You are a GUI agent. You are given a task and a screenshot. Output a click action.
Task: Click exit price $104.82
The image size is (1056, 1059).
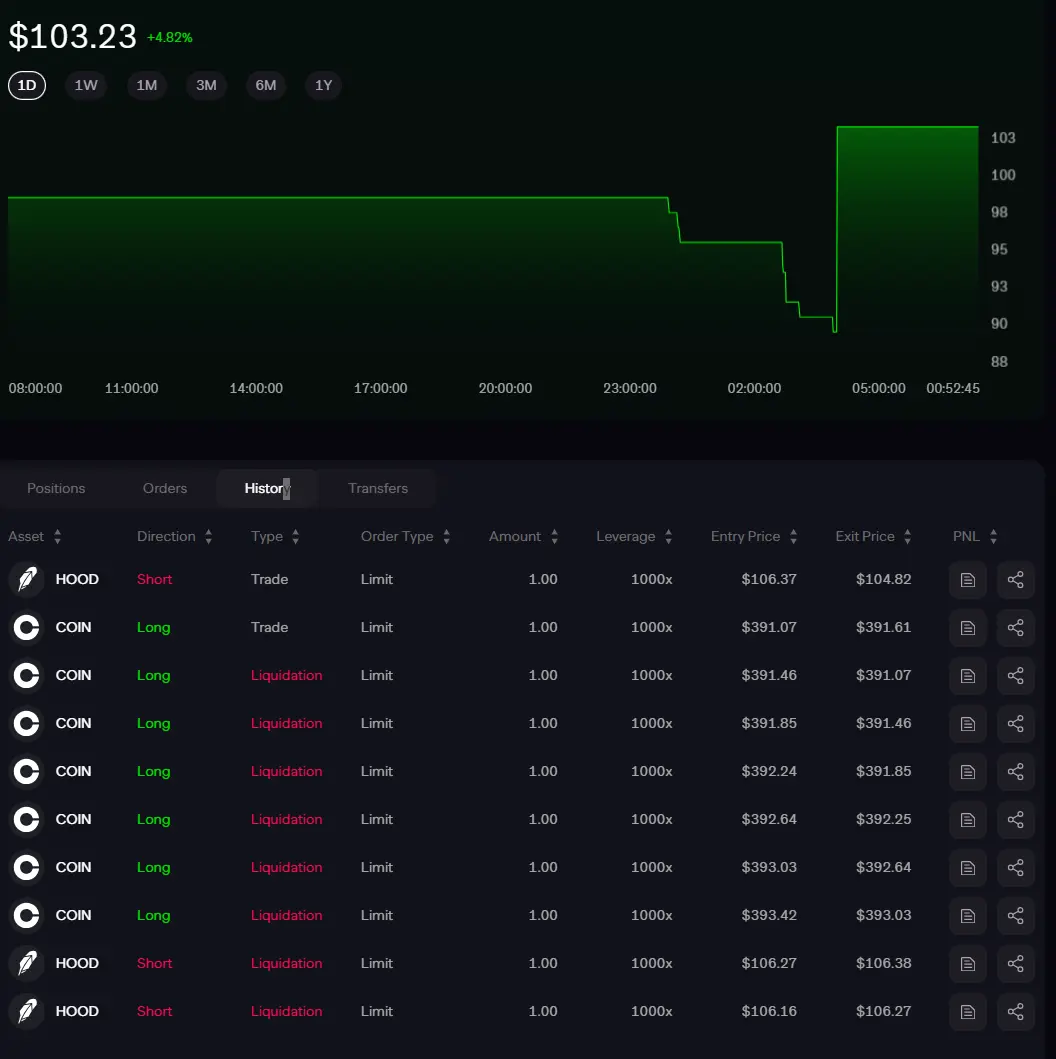pos(883,579)
